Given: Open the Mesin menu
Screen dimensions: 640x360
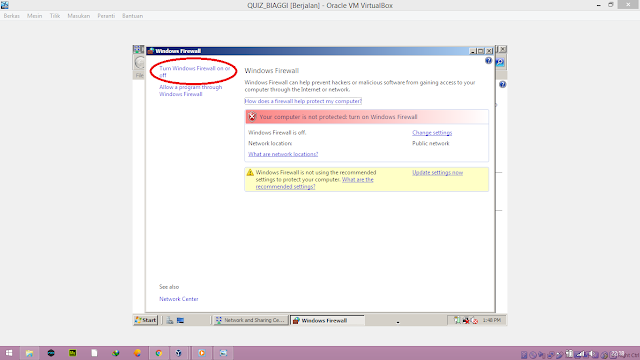Looking at the screenshot, I should 34,16.
